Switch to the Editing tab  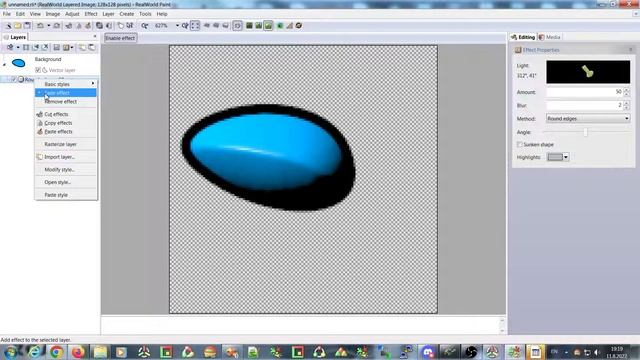(523, 37)
